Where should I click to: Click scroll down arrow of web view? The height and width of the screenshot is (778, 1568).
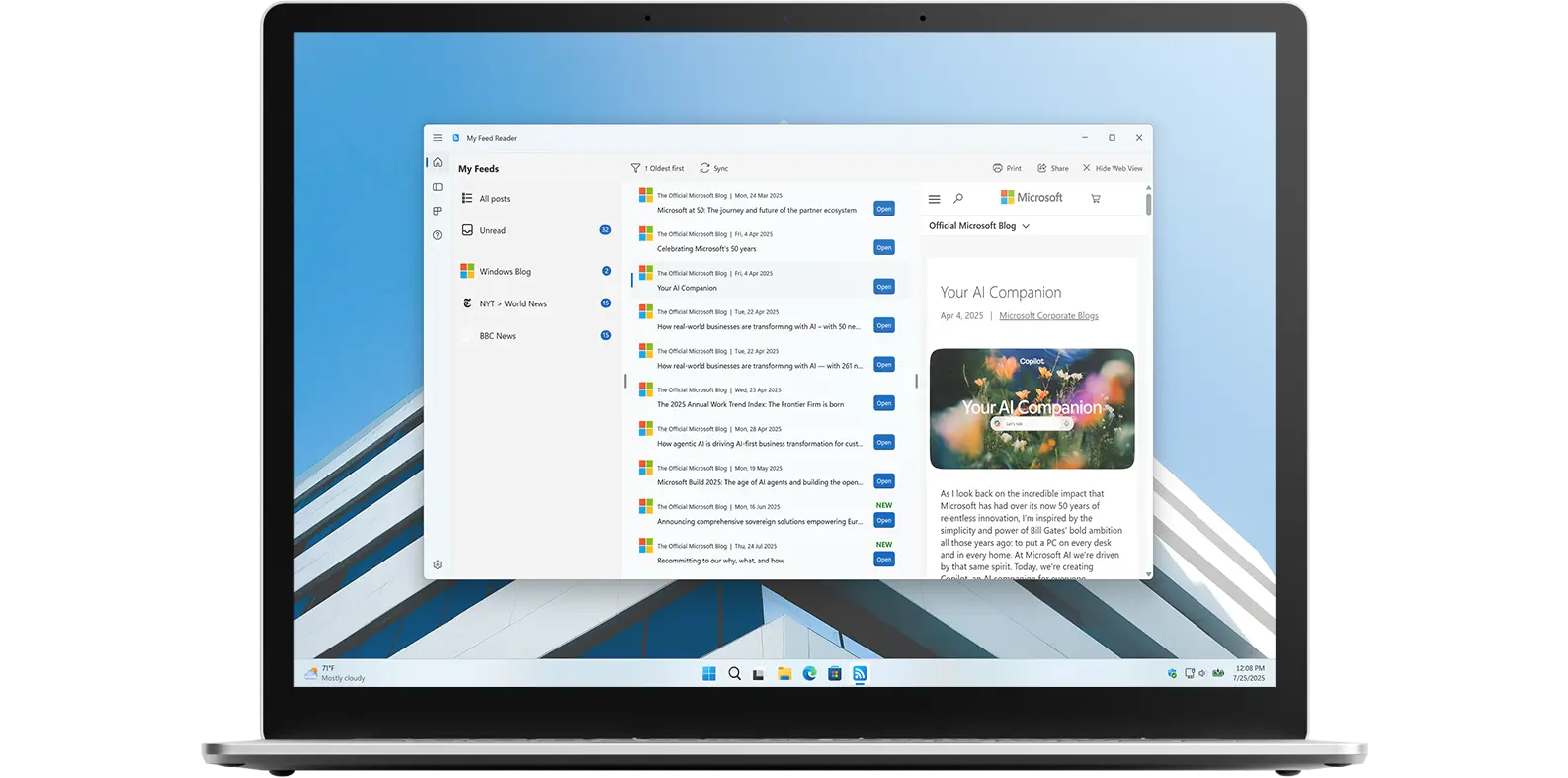tap(1148, 573)
